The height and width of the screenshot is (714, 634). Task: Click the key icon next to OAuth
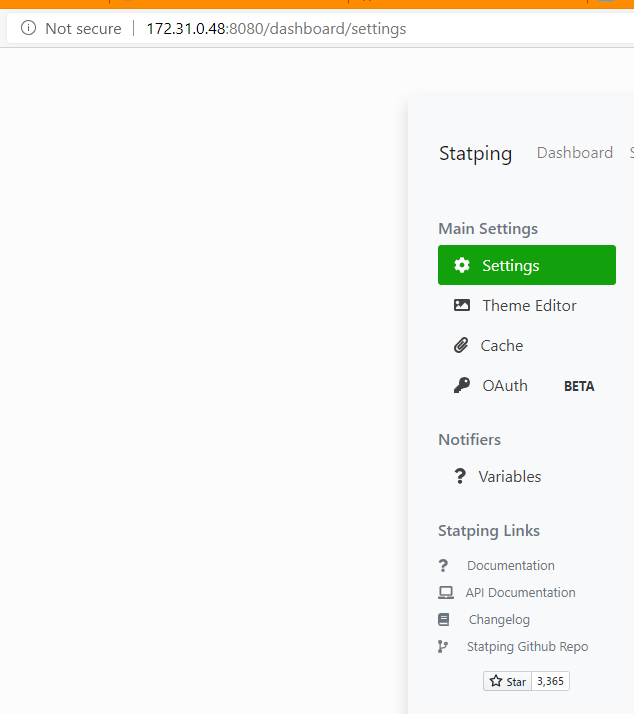point(462,385)
